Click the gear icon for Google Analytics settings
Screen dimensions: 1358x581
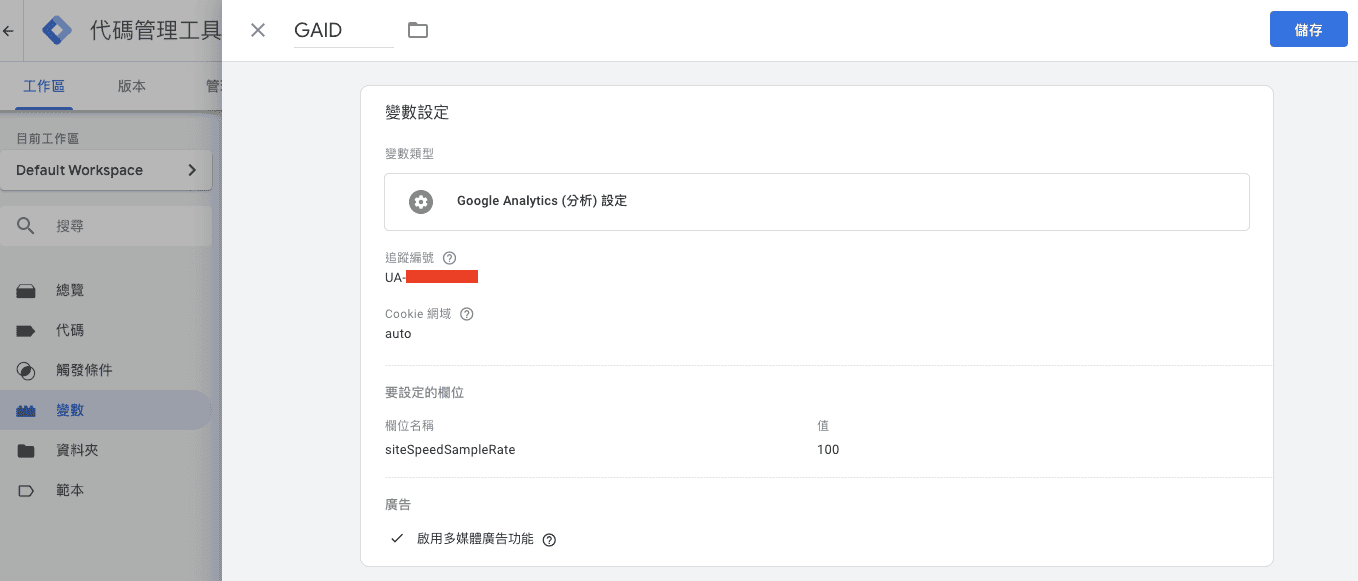(x=421, y=201)
